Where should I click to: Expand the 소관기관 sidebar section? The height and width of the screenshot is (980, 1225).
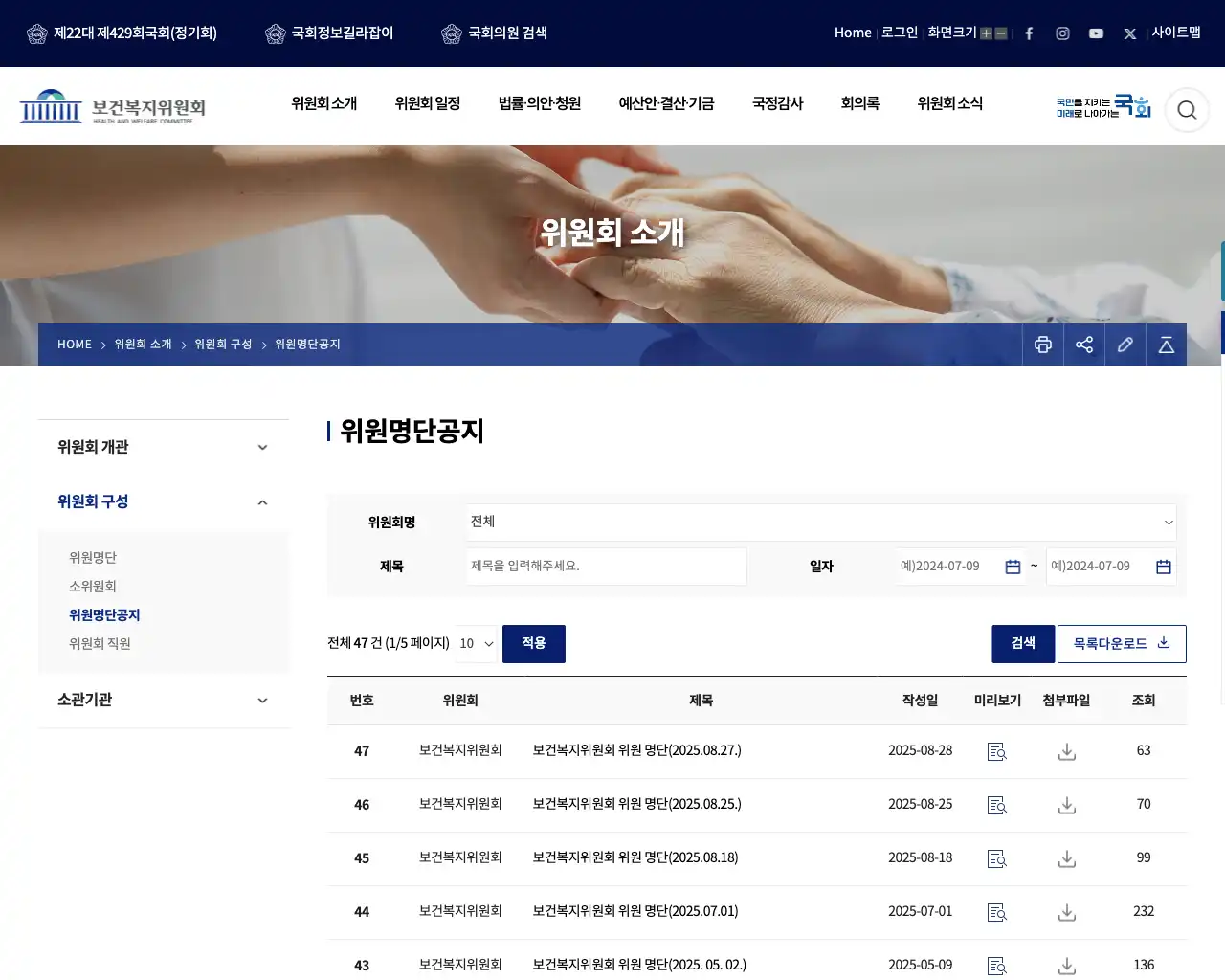tap(164, 700)
